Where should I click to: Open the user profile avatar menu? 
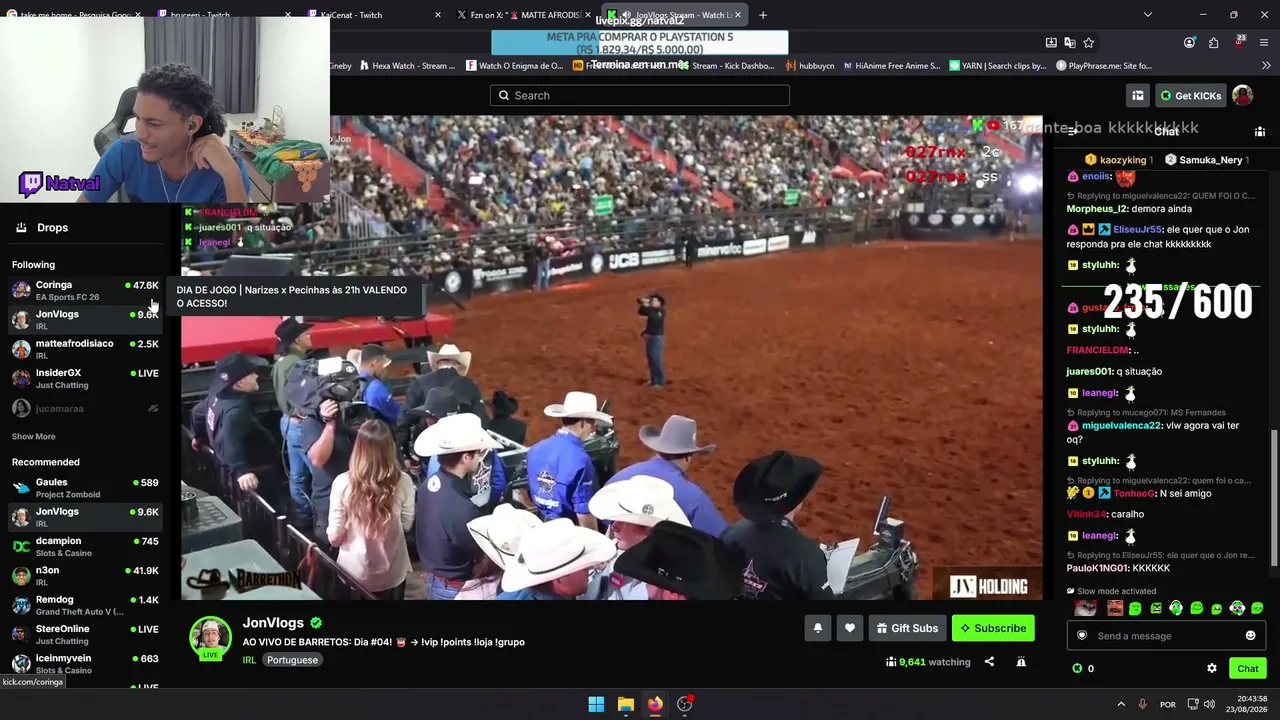[x=1242, y=95]
